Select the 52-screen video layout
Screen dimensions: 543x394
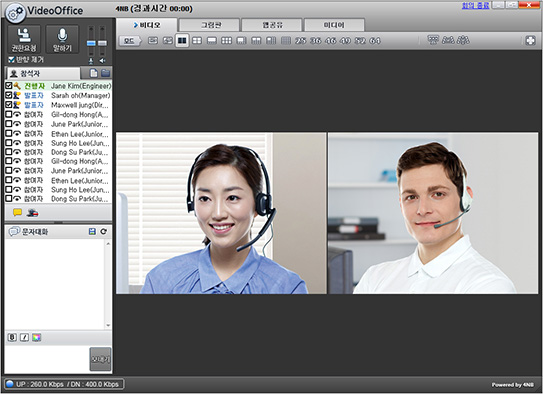point(360,41)
